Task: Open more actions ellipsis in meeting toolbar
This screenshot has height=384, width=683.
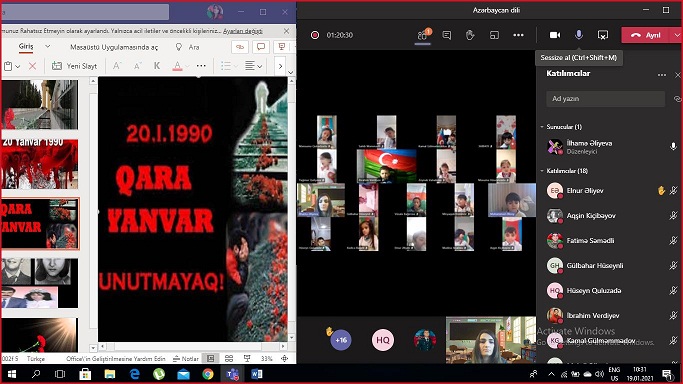Action: [x=518, y=35]
